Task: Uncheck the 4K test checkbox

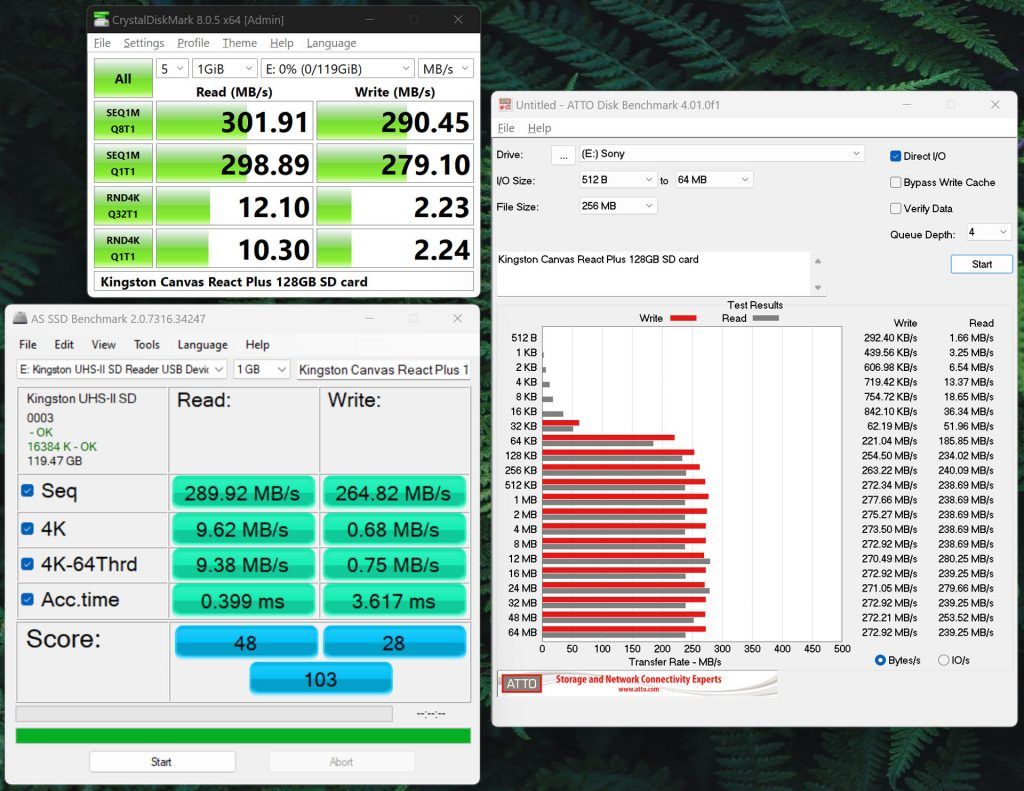Action: click(x=27, y=528)
